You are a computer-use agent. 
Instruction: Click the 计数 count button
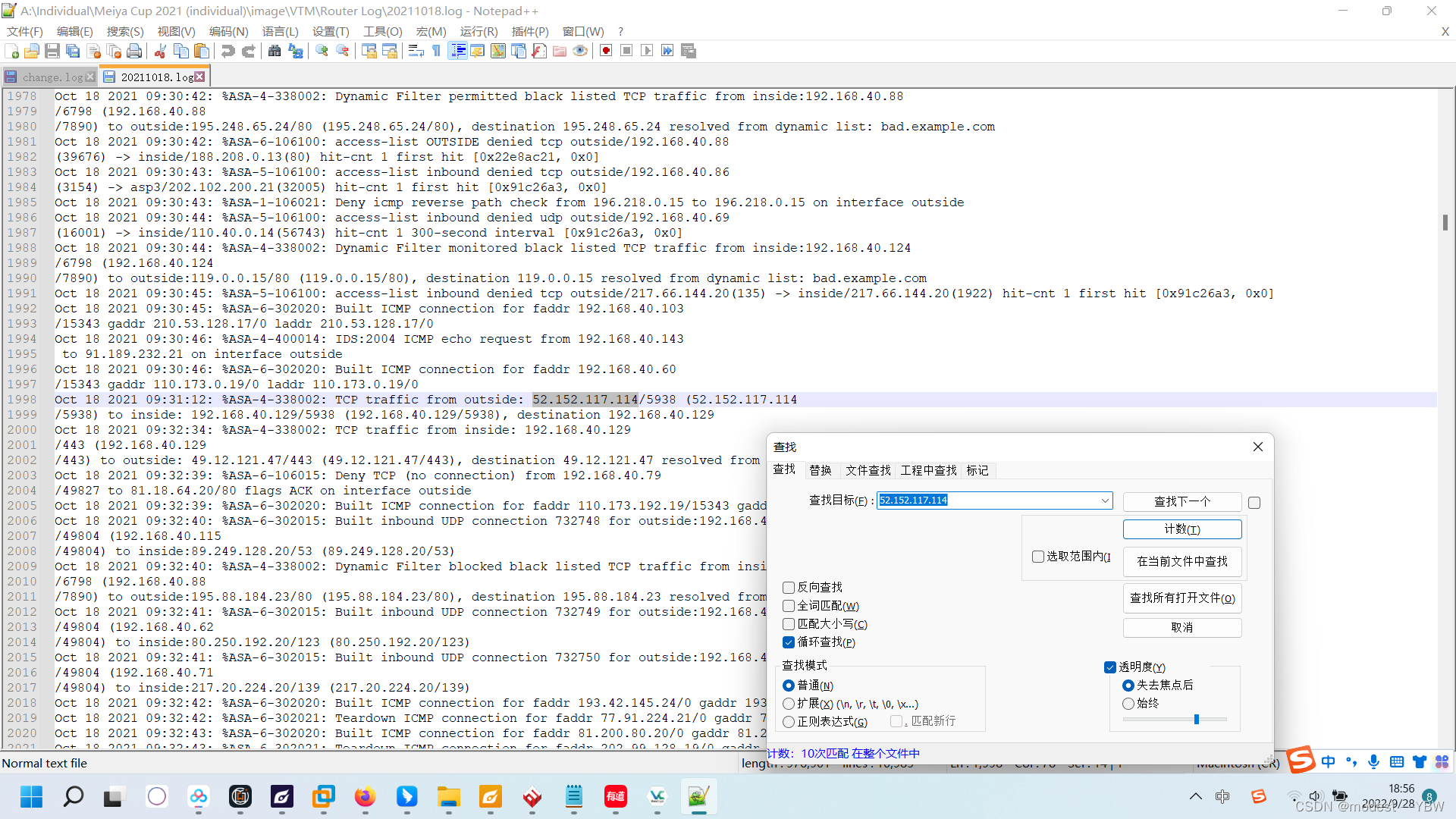click(1181, 529)
